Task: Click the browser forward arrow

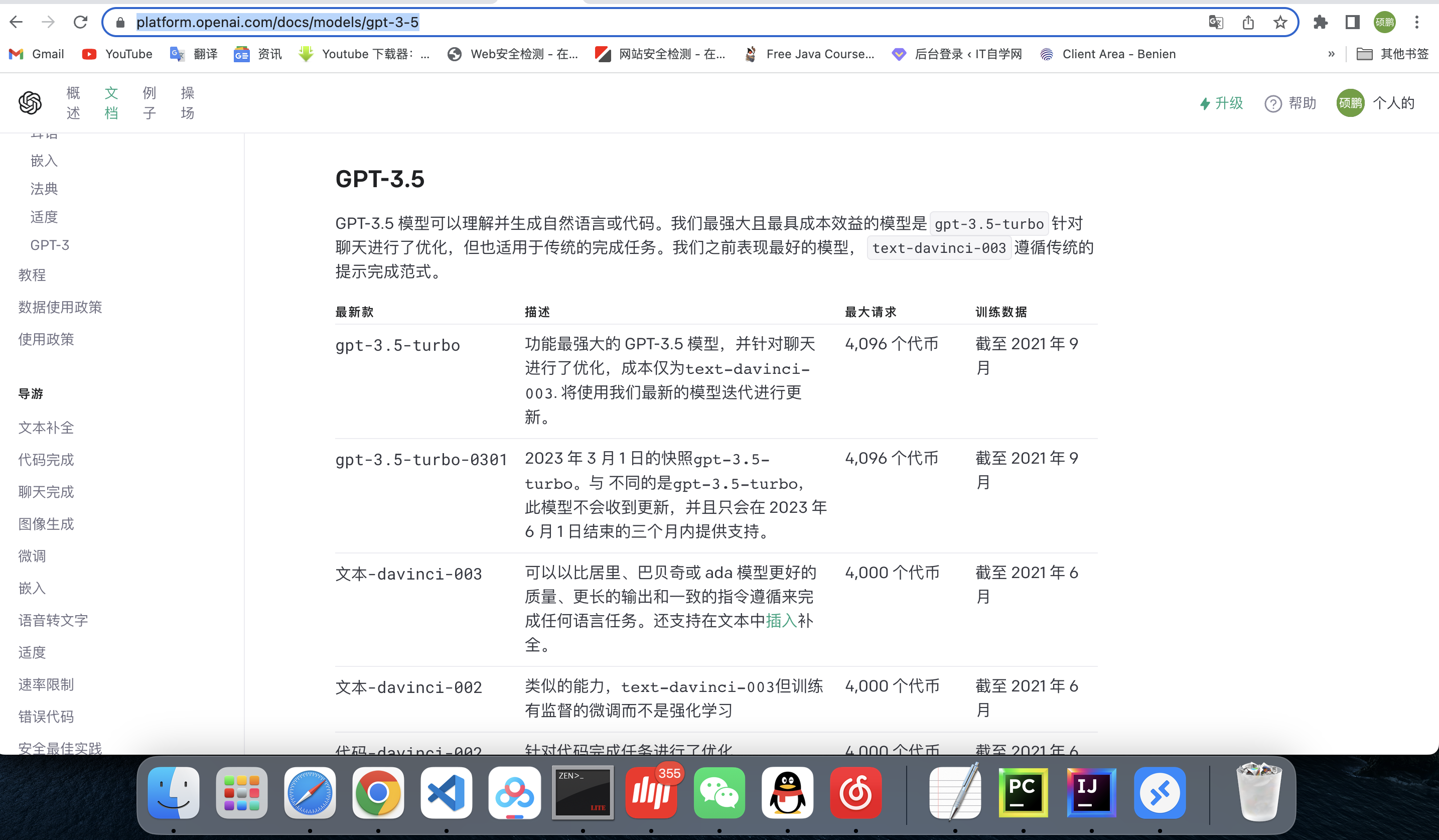Action: [x=49, y=22]
